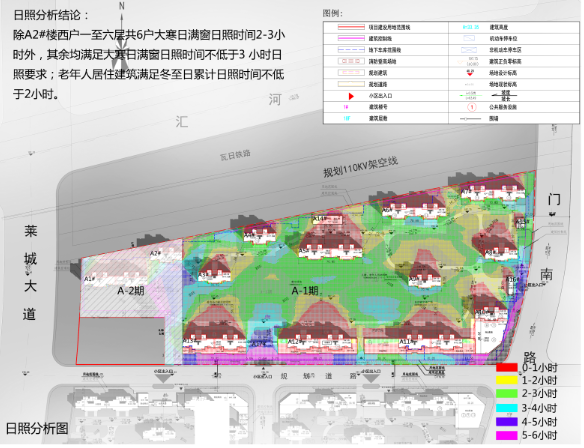Click the A-2期 phase label
Image resolution: width=584 pixels, height=448 pixels.
[131, 290]
